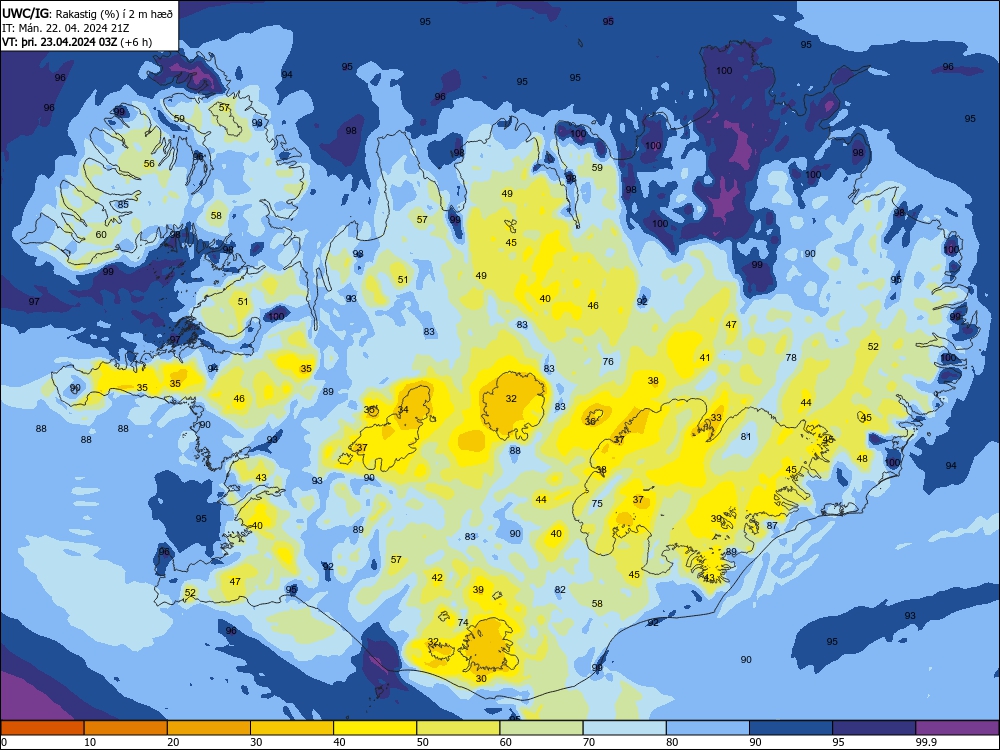Click the legend scale label '50'
The image size is (1000, 750).
(423, 742)
